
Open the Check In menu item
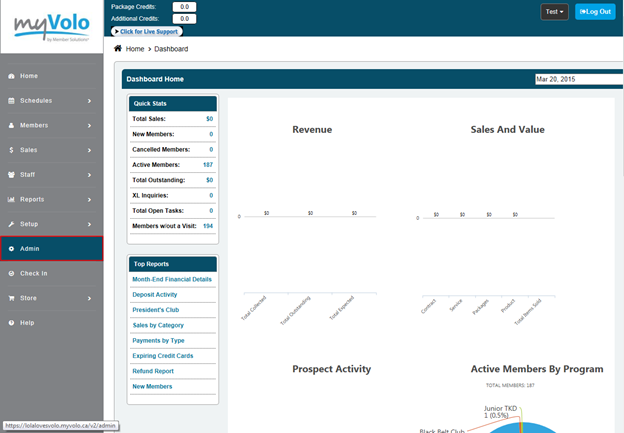(x=33, y=273)
